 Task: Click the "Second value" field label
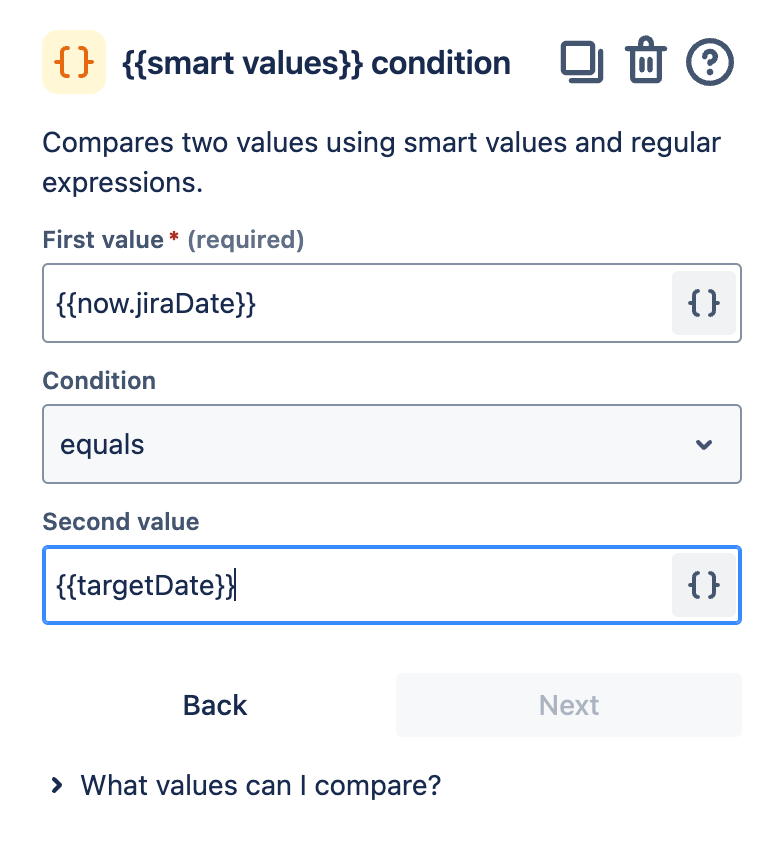(121, 522)
